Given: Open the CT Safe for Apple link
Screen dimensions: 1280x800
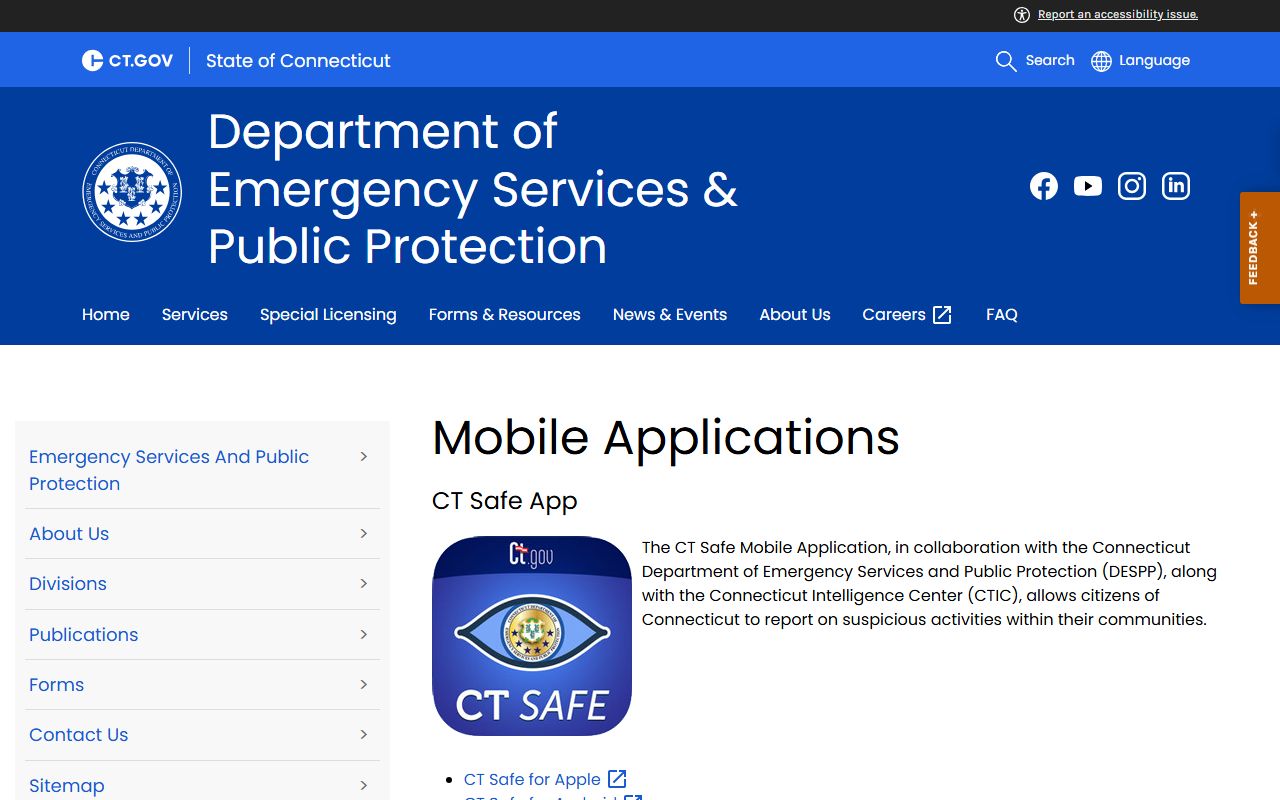Looking at the screenshot, I should 532,779.
